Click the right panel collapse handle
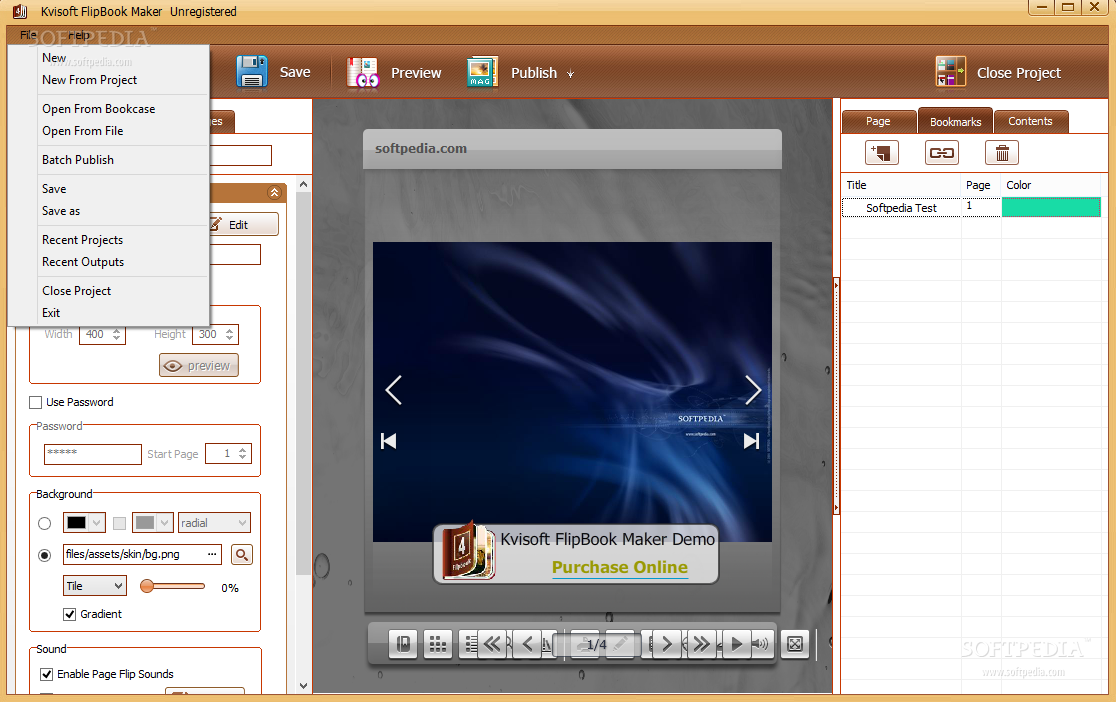Image resolution: width=1116 pixels, height=702 pixels. pyautogui.click(x=836, y=396)
